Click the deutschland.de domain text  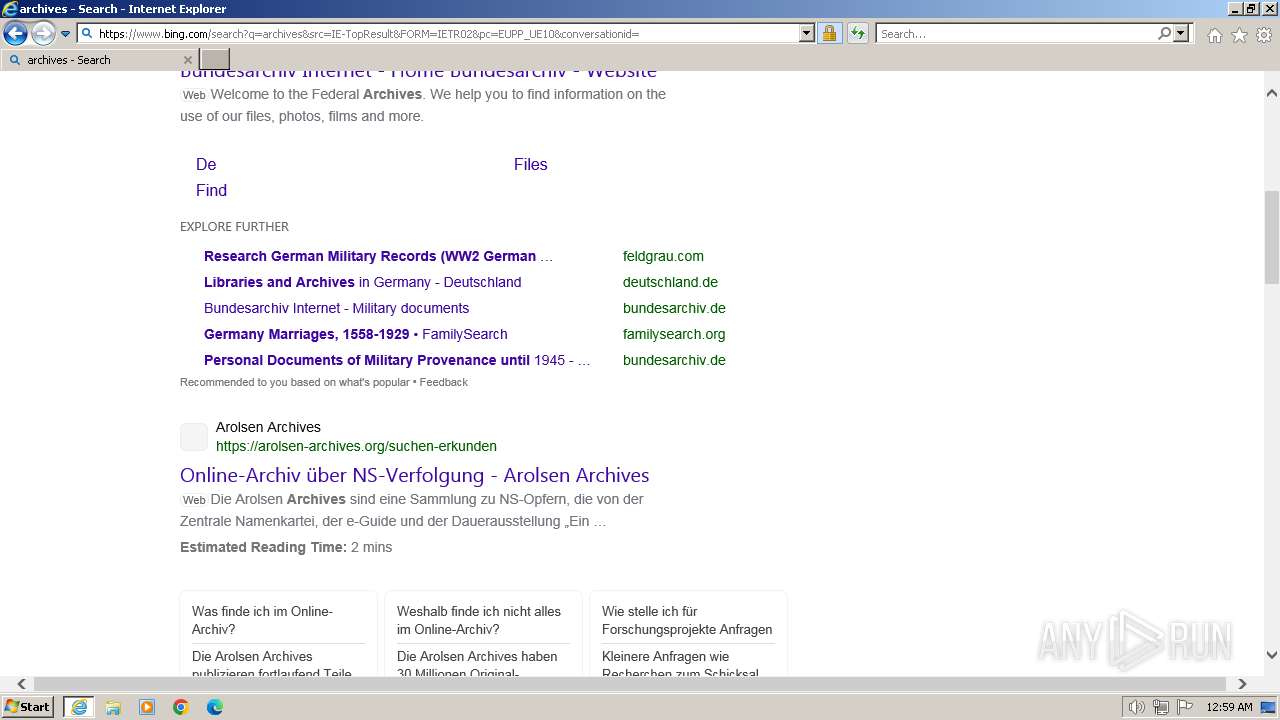(x=670, y=282)
